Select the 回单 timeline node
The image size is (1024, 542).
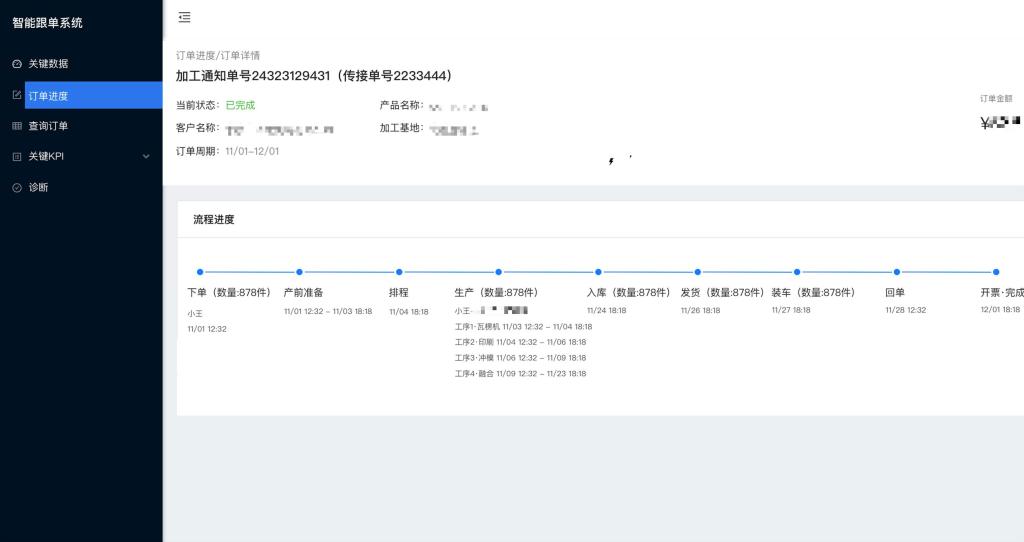897,272
